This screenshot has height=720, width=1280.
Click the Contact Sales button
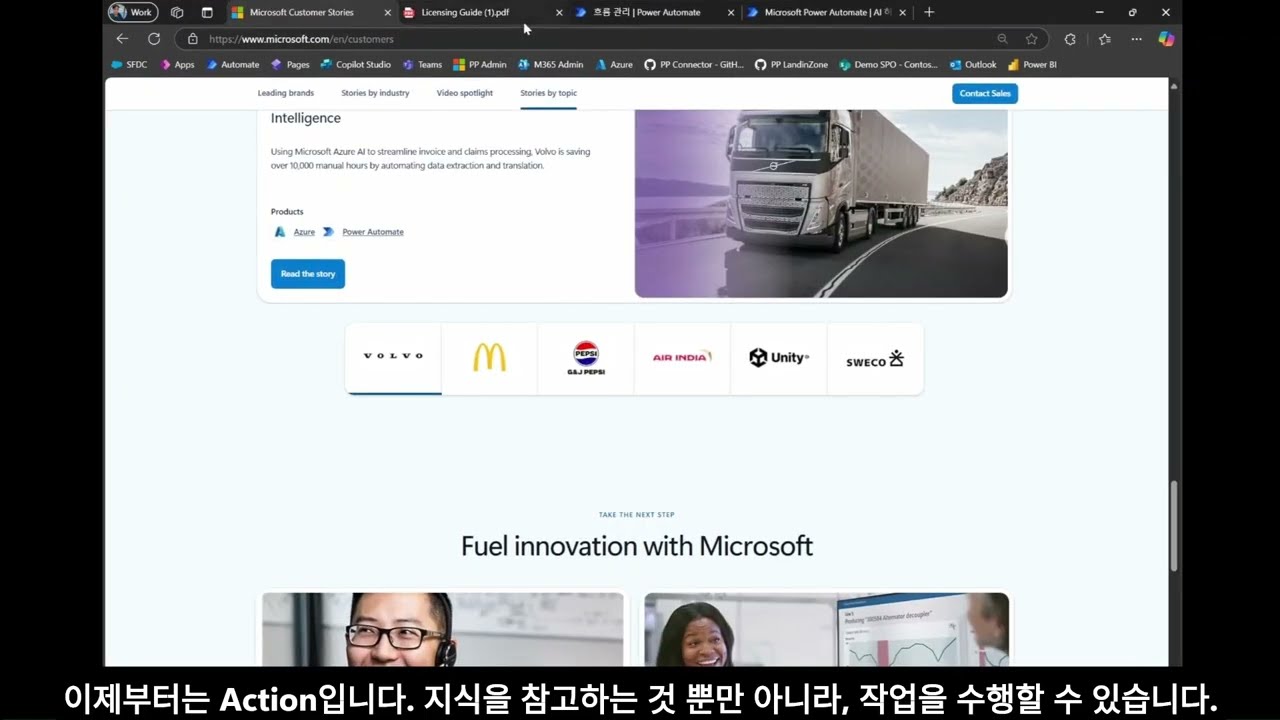[985, 93]
